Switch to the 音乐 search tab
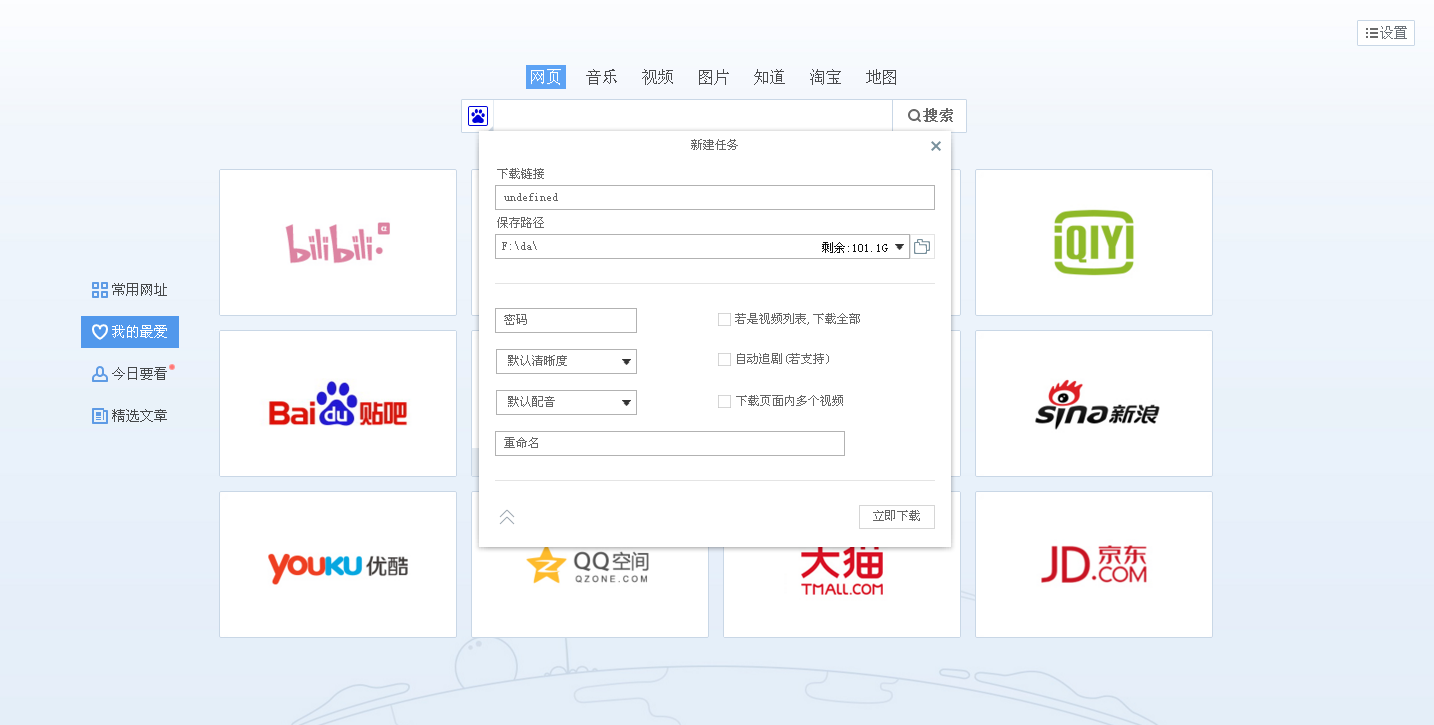 tap(601, 77)
